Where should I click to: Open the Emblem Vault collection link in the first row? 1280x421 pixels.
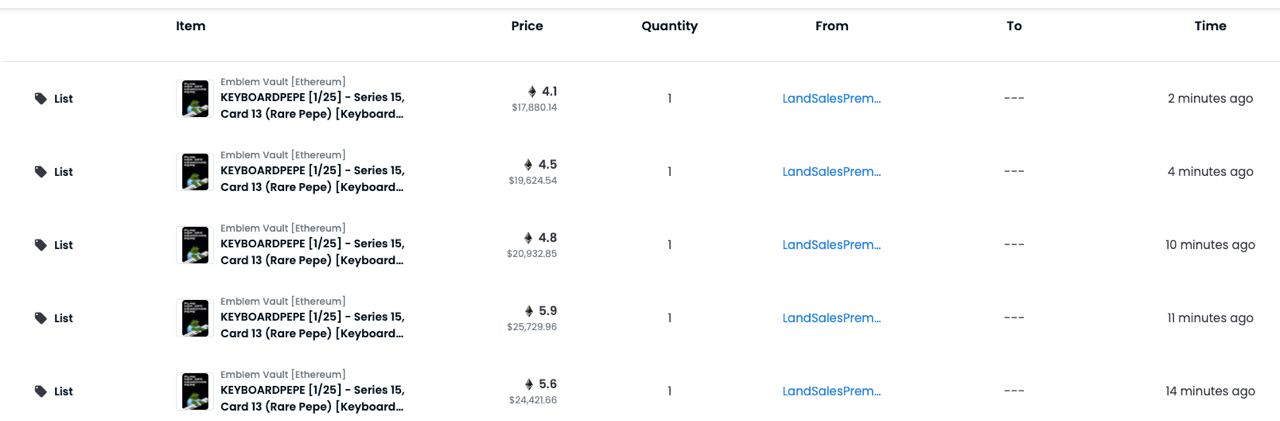(x=283, y=81)
